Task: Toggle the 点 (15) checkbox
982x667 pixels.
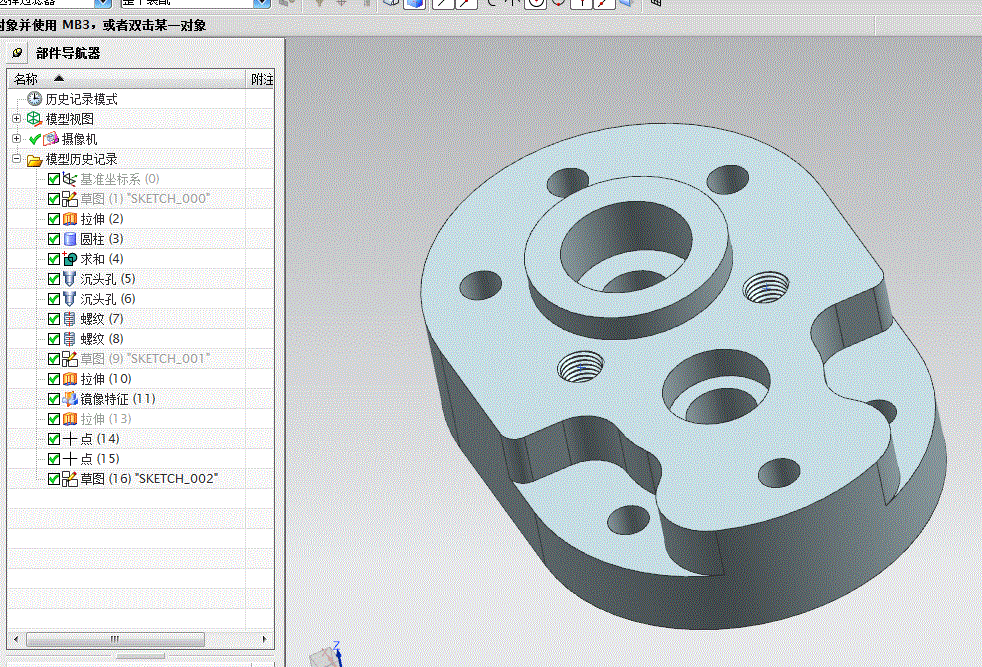Action: (x=54, y=459)
